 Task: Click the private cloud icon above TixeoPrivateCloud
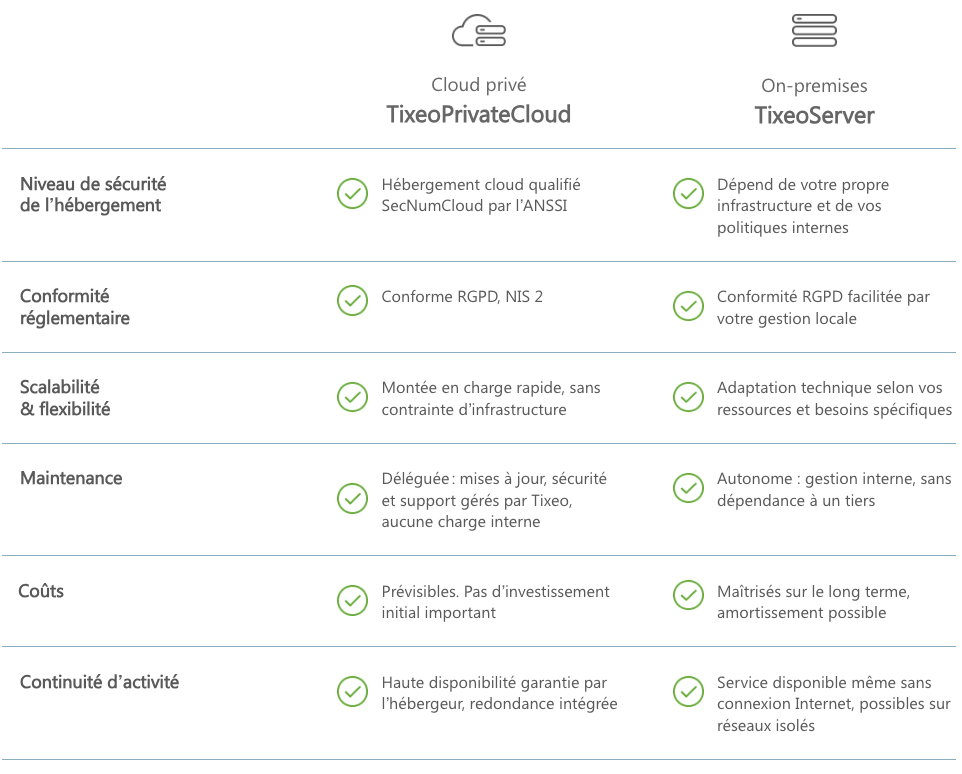tap(479, 31)
